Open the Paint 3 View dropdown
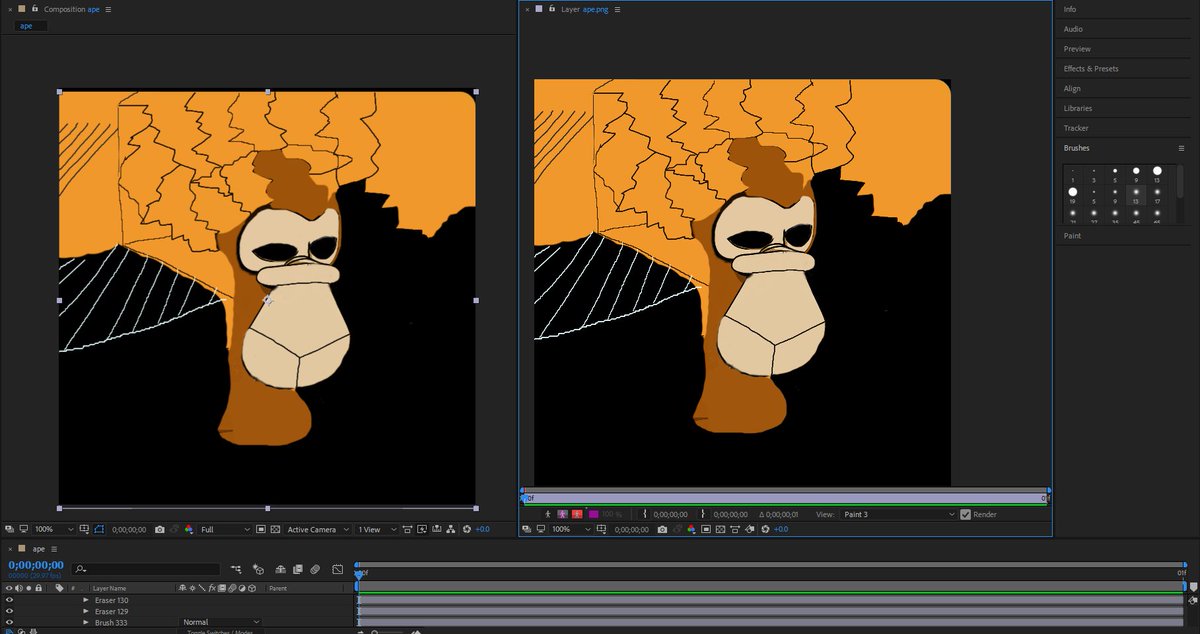 coord(899,514)
